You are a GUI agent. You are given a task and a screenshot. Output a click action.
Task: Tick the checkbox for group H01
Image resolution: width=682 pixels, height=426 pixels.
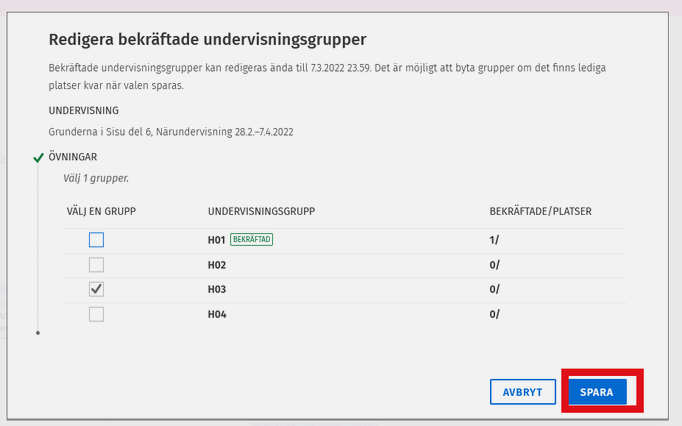[96, 240]
